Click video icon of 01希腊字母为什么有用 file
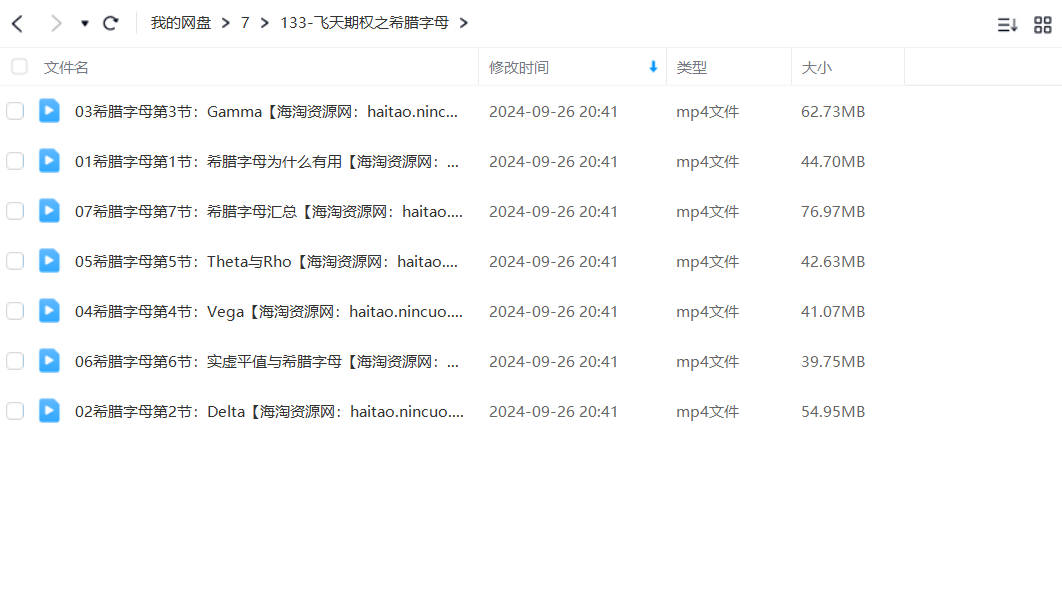Image resolution: width=1062 pixels, height=599 pixels. 49,161
